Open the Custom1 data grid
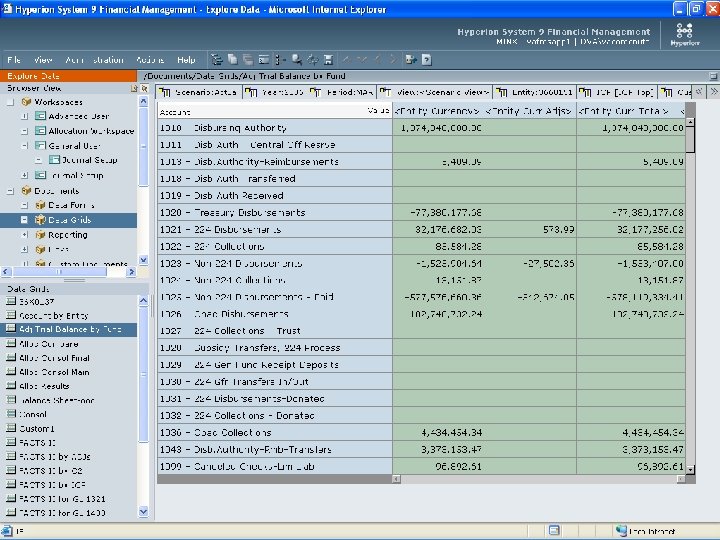720x540 pixels. (37, 428)
